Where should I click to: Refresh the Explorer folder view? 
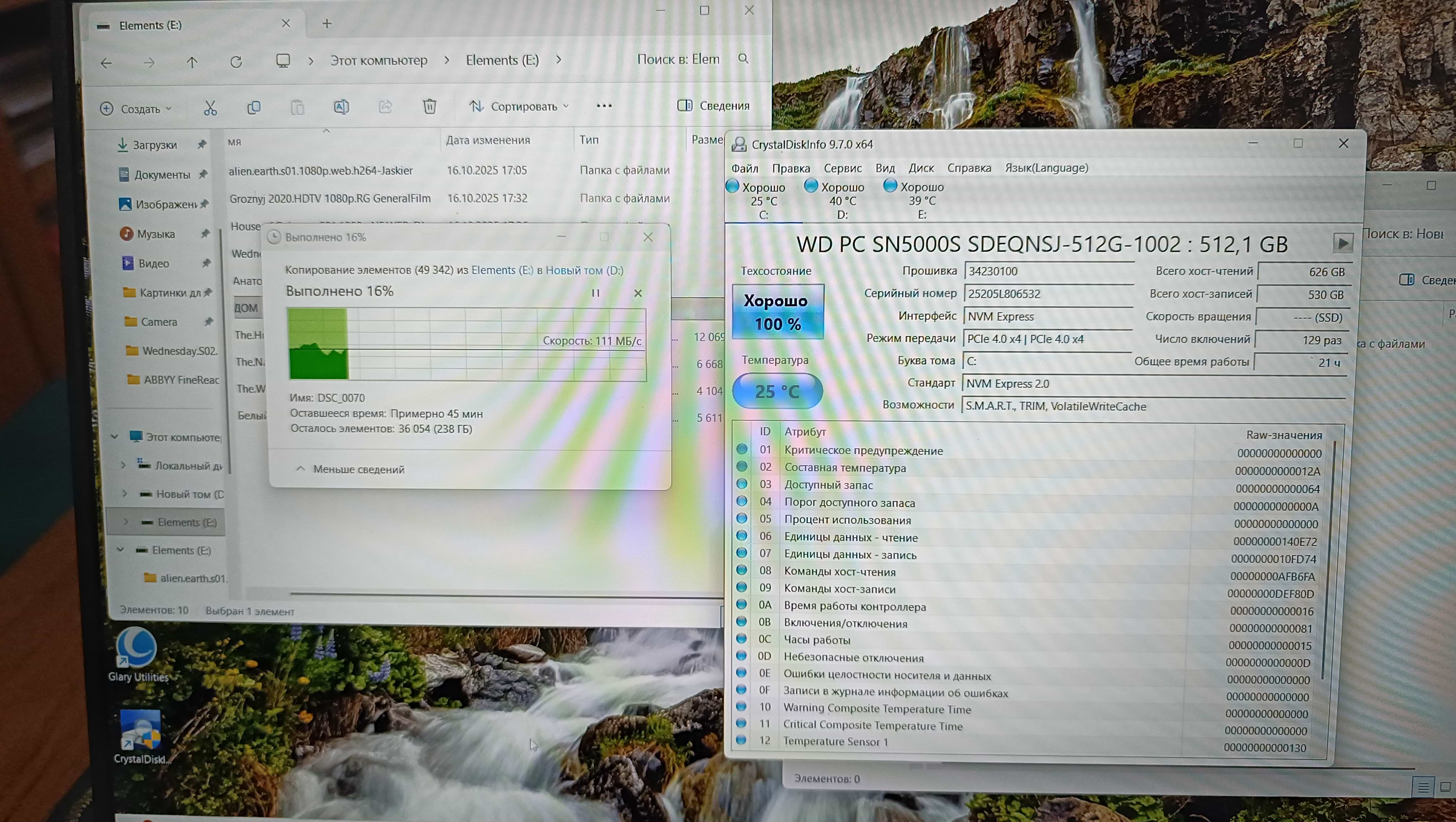236,62
